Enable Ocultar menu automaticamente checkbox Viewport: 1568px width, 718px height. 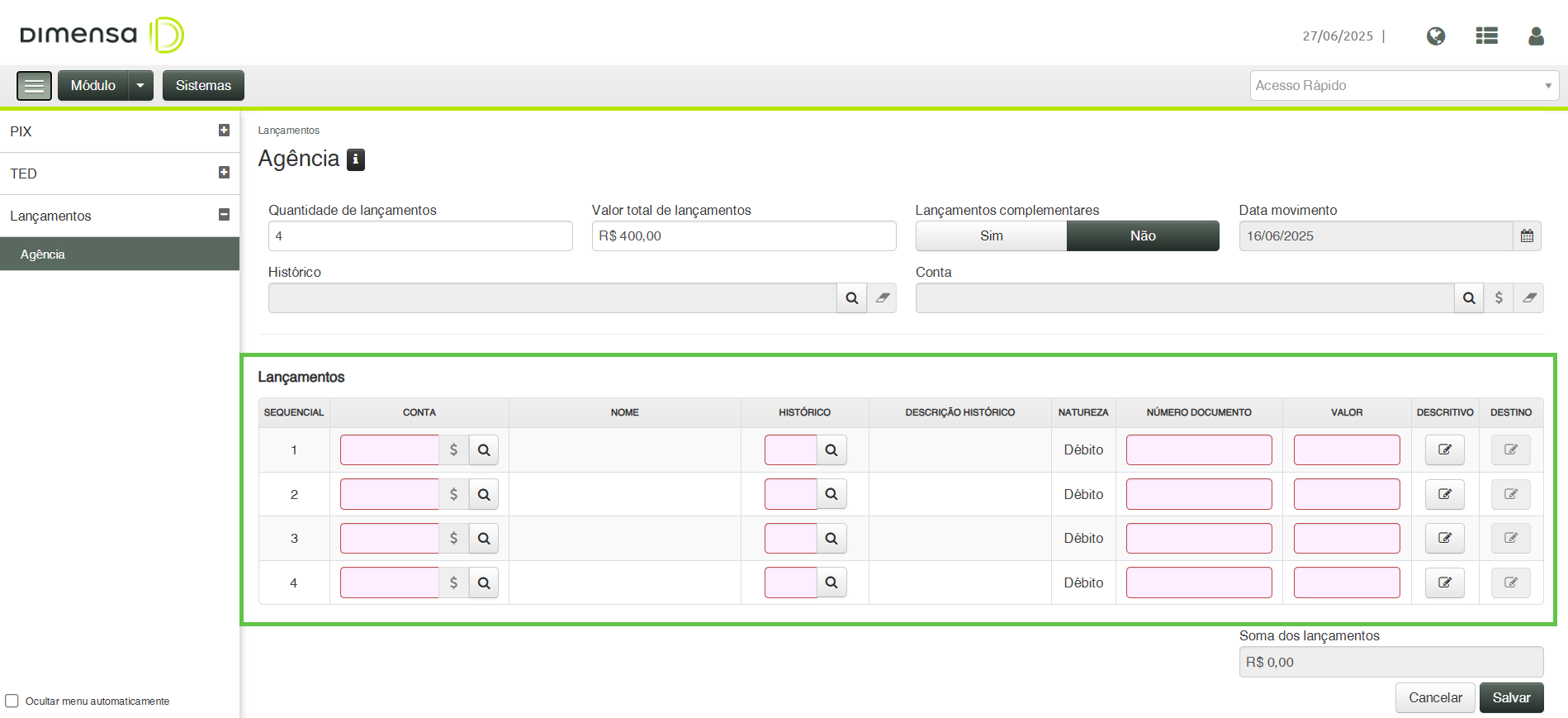(x=12, y=701)
